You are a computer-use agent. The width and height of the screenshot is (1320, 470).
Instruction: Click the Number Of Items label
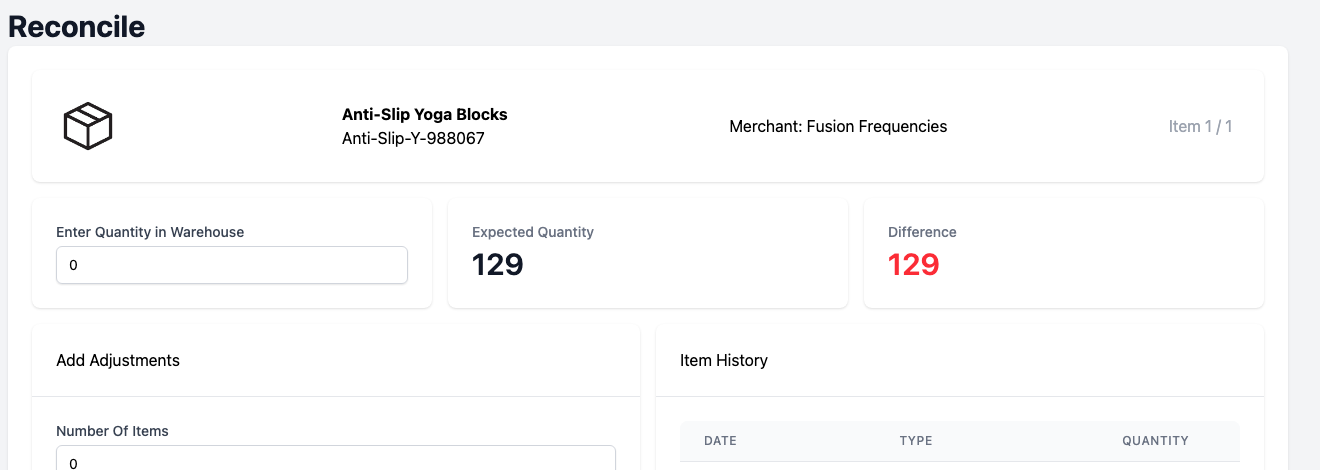pos(112,431)
